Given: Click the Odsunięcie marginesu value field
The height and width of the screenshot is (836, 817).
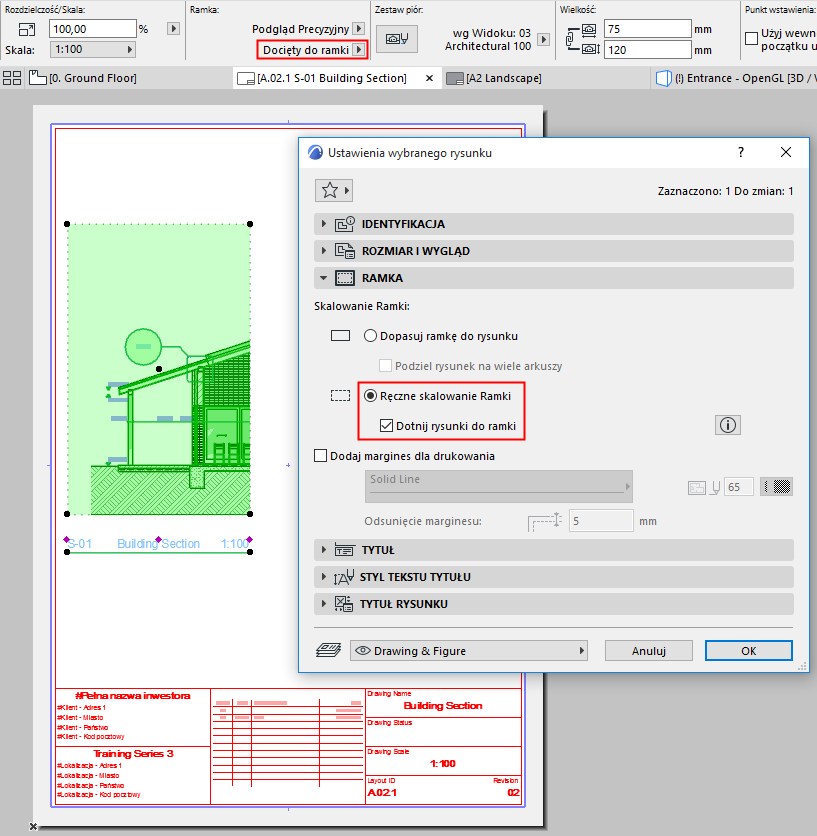Looking at the screenshot, I should pos(601,521).
